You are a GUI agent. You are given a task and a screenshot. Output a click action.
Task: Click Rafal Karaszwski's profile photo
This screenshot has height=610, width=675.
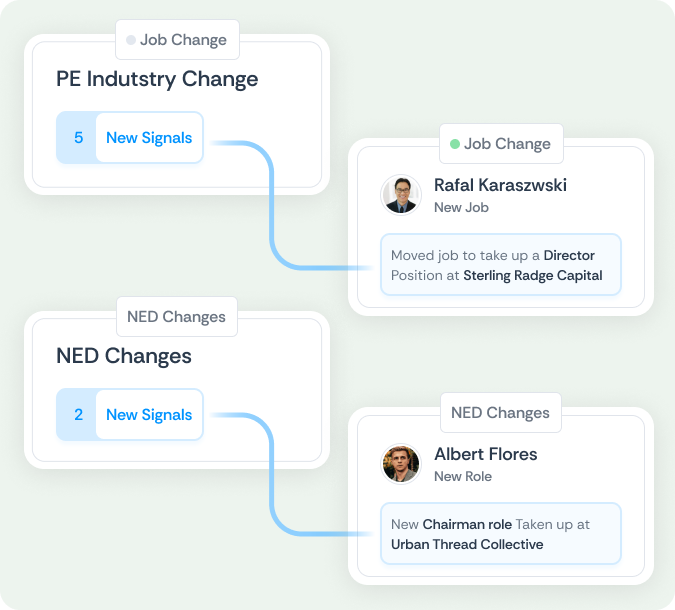click(401, 195)
